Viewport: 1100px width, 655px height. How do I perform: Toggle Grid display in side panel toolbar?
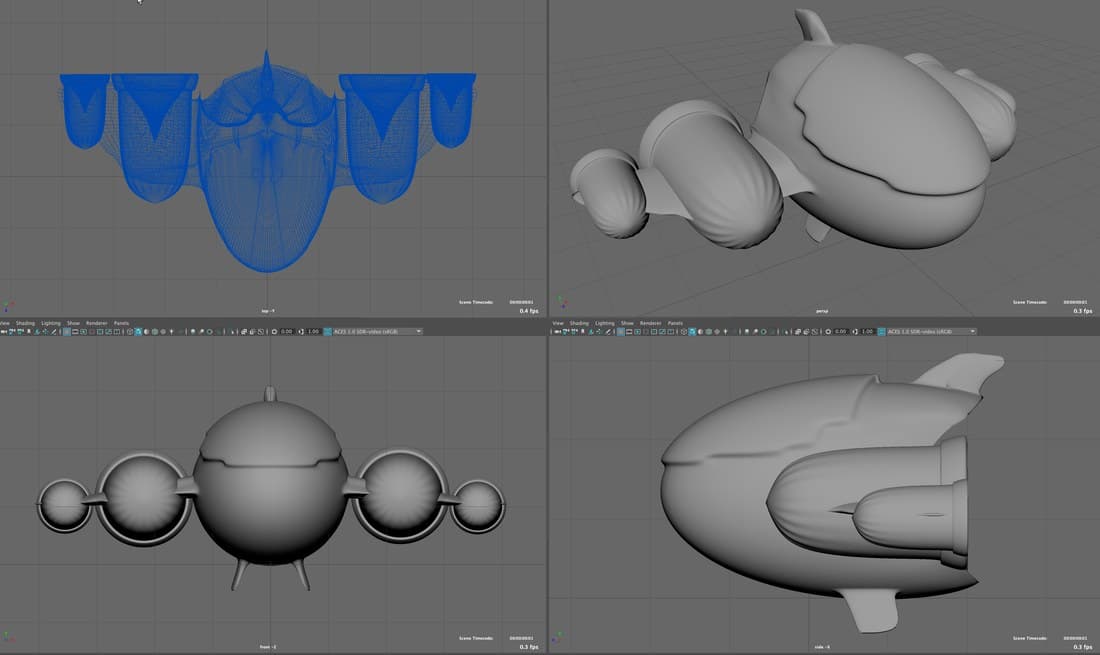pyautogui.click(x=620, y=332)
